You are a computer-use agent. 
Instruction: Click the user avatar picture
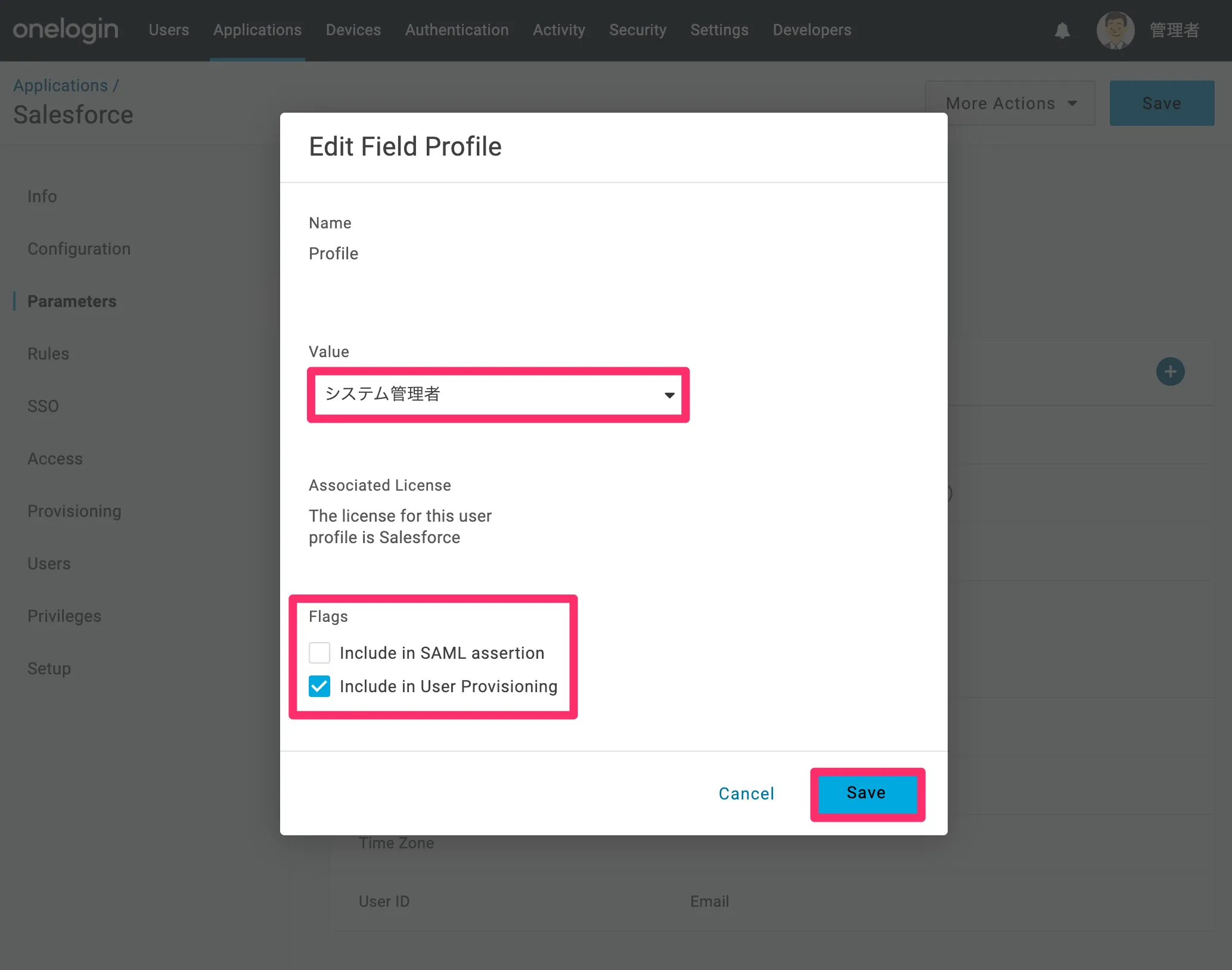1115,30
